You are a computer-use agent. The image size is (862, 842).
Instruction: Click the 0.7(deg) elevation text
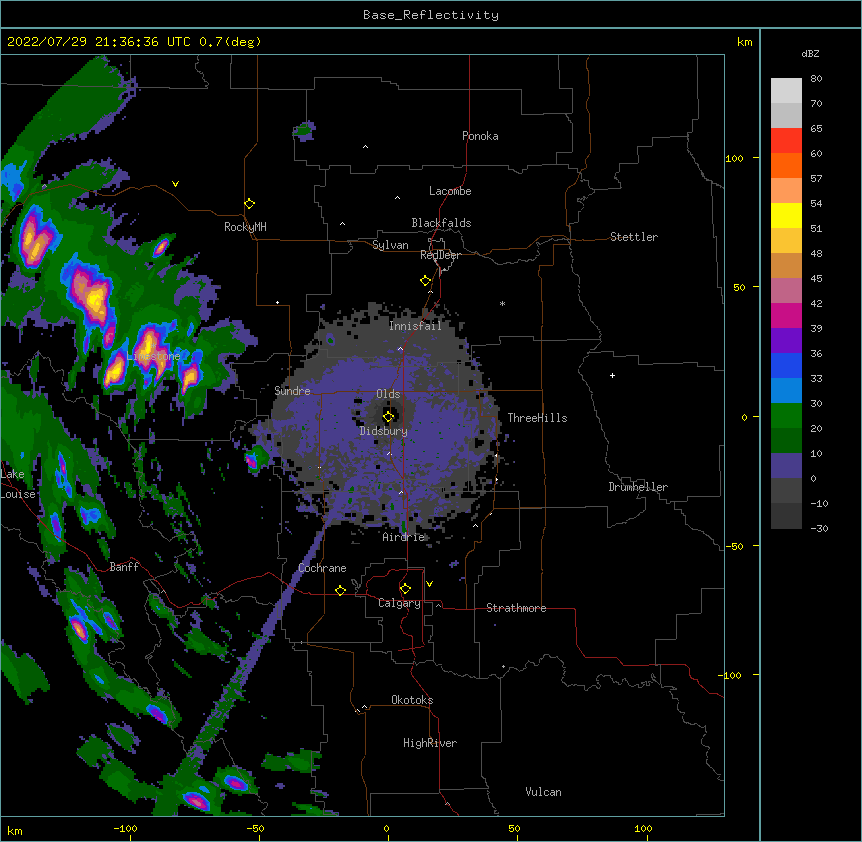click(230, 42)
